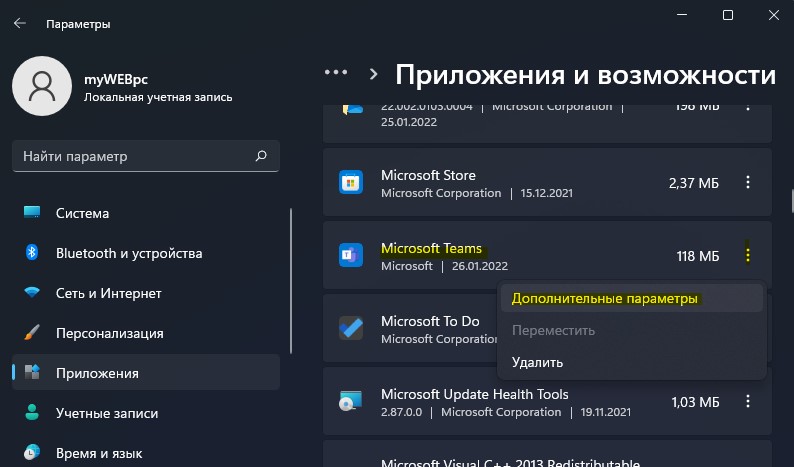Screen dimensions: 794x467
Task: Open Bluetooth и устройства section
Action: [146, 253]
